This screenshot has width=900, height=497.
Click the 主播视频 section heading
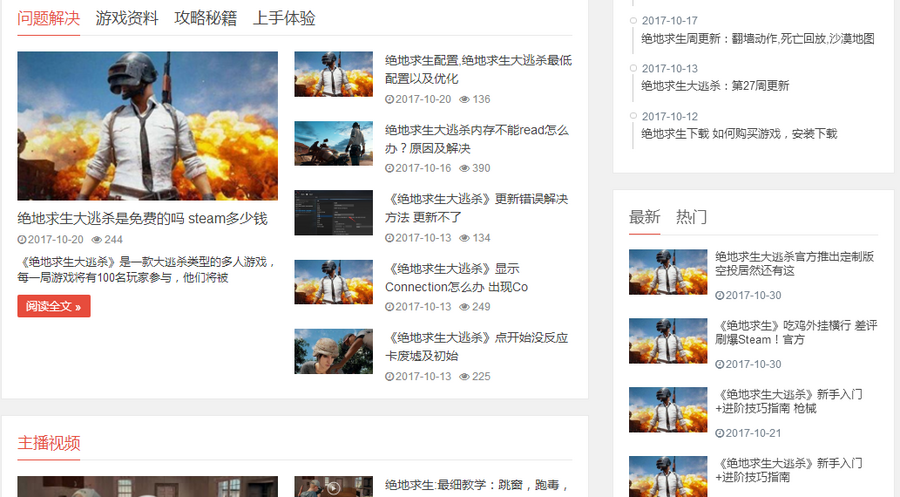[x=49, y=443]
